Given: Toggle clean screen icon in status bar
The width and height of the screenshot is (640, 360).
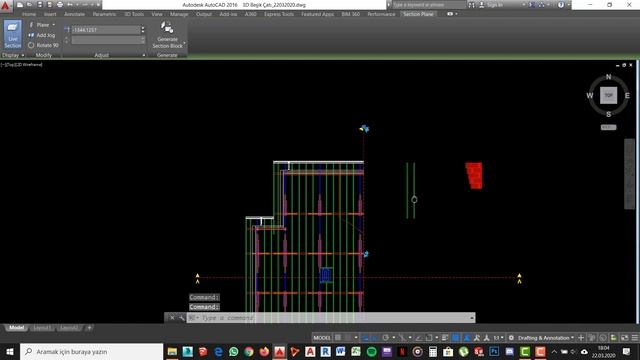Looking at the screenshot, I should click(624, 338).
